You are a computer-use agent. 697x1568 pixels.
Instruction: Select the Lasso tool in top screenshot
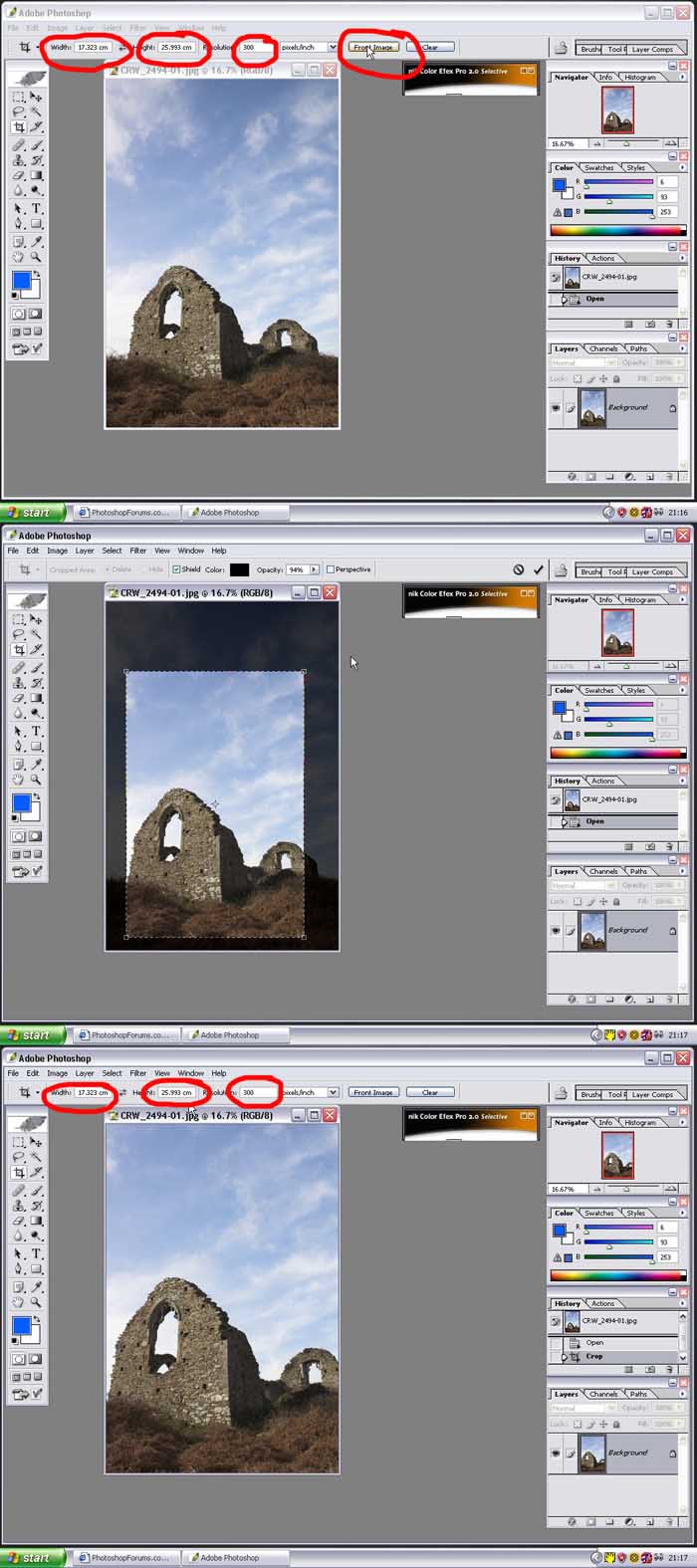(x=19, y=112)
